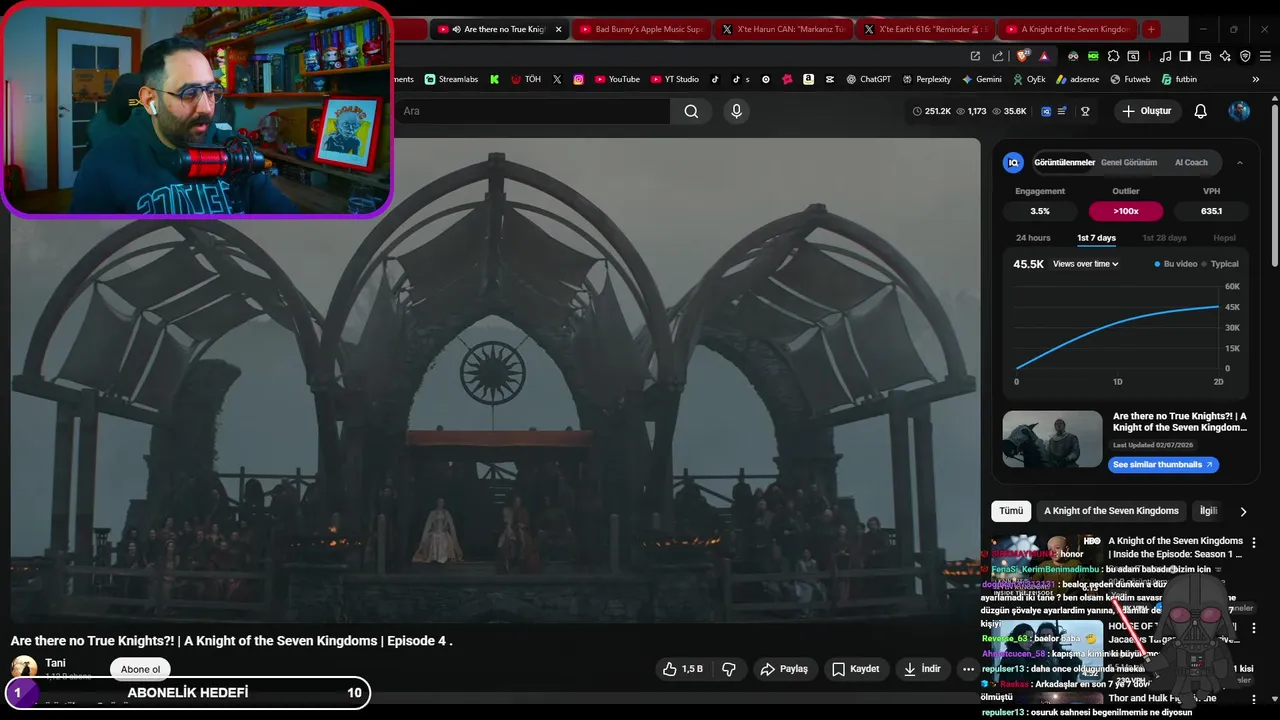Click the İndir download button
Screen dimensions: 1280x720
(x=922, y=669)
